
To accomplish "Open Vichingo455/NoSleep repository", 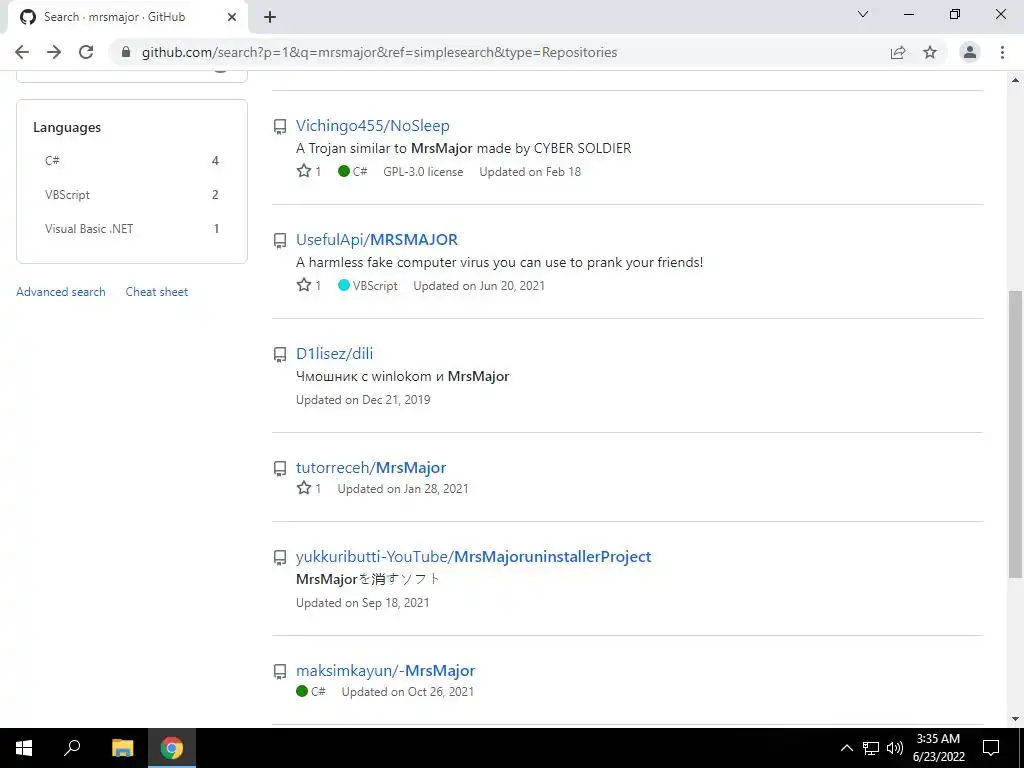I will [372, 125].
